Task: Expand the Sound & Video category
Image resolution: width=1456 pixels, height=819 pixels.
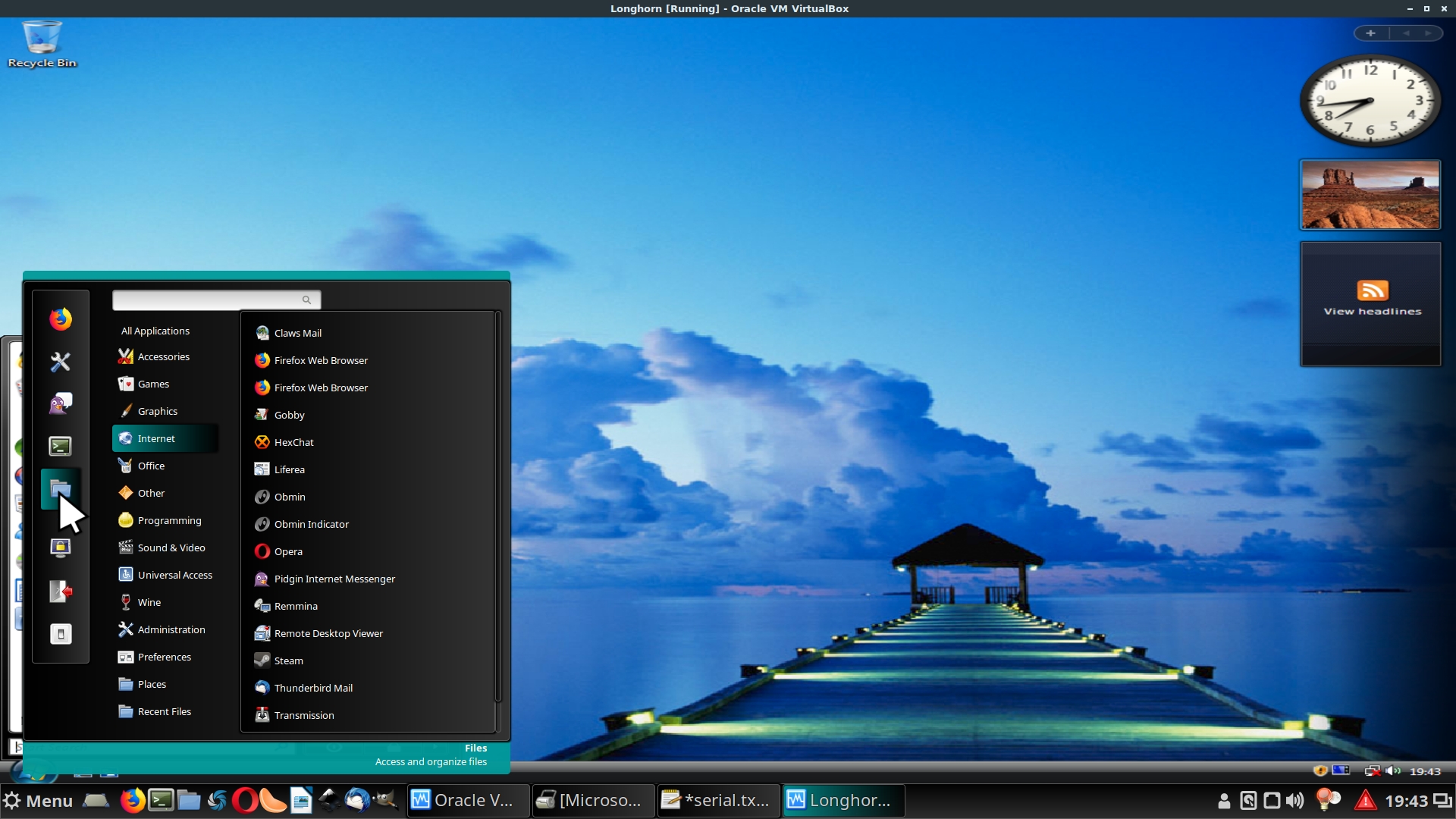Action: click(x=171, y=548)
